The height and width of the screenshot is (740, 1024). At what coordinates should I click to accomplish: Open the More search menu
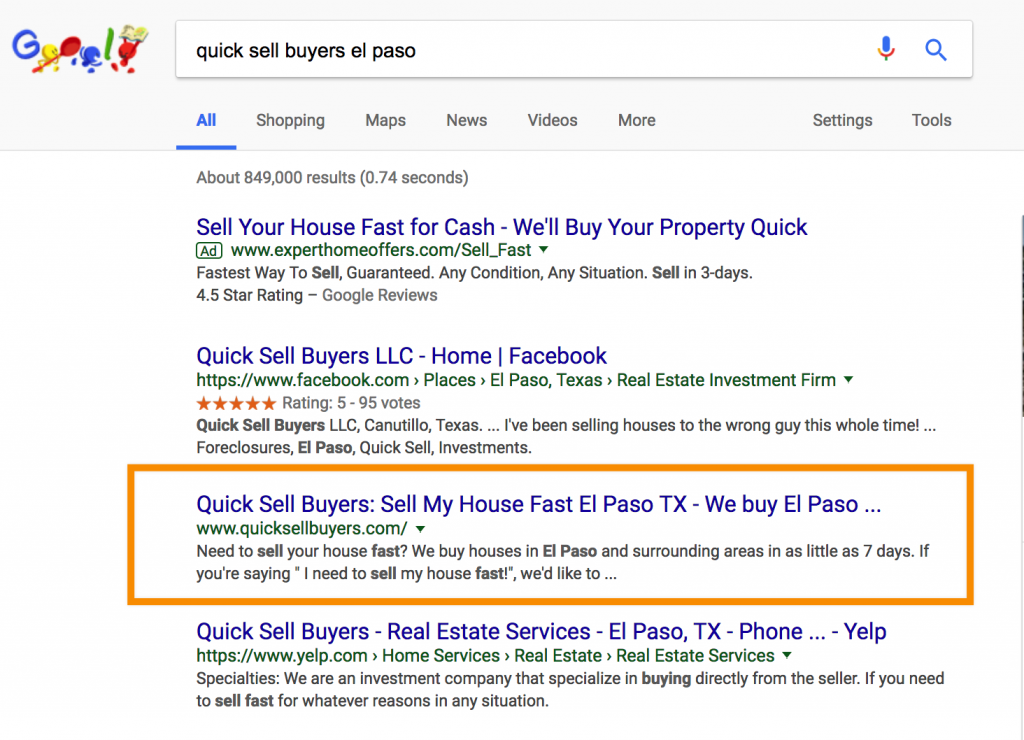point(637,120)
